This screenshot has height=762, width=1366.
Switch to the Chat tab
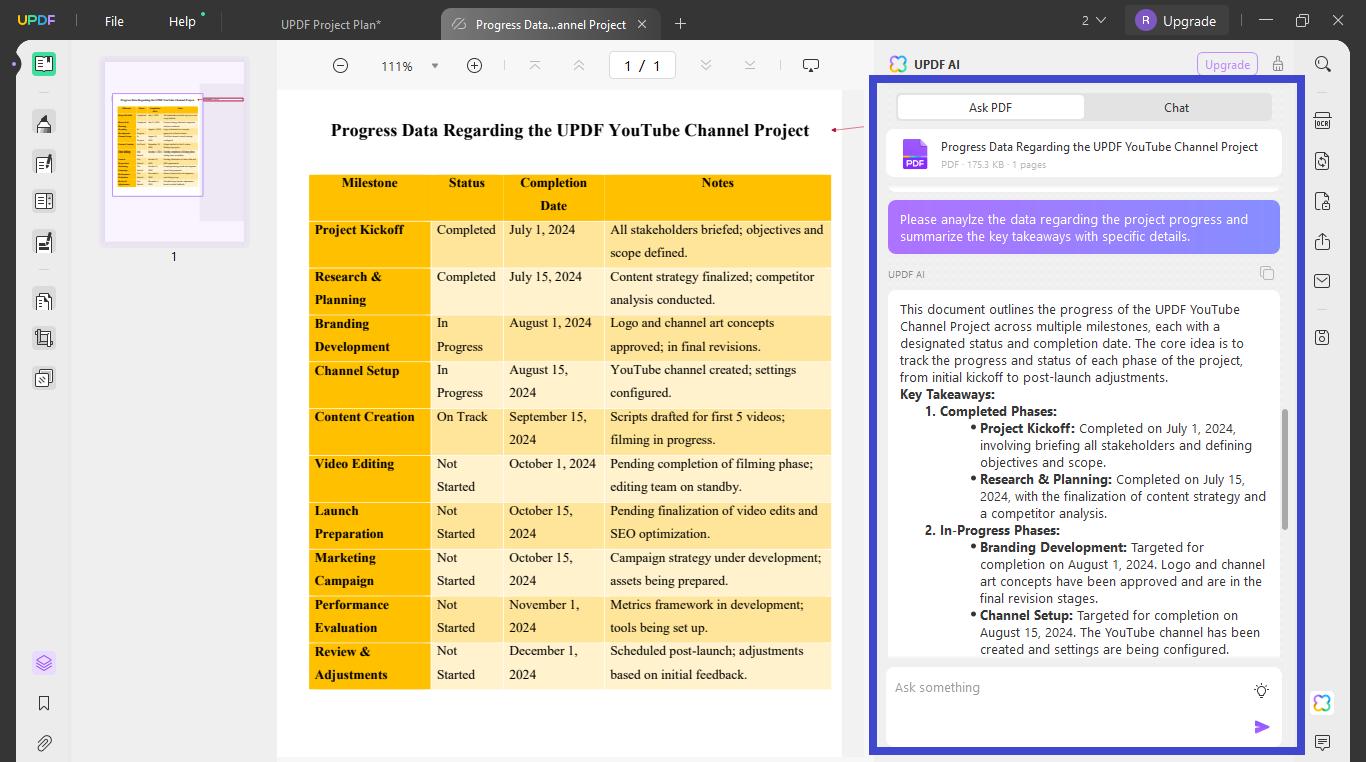tap(1176, 107)
